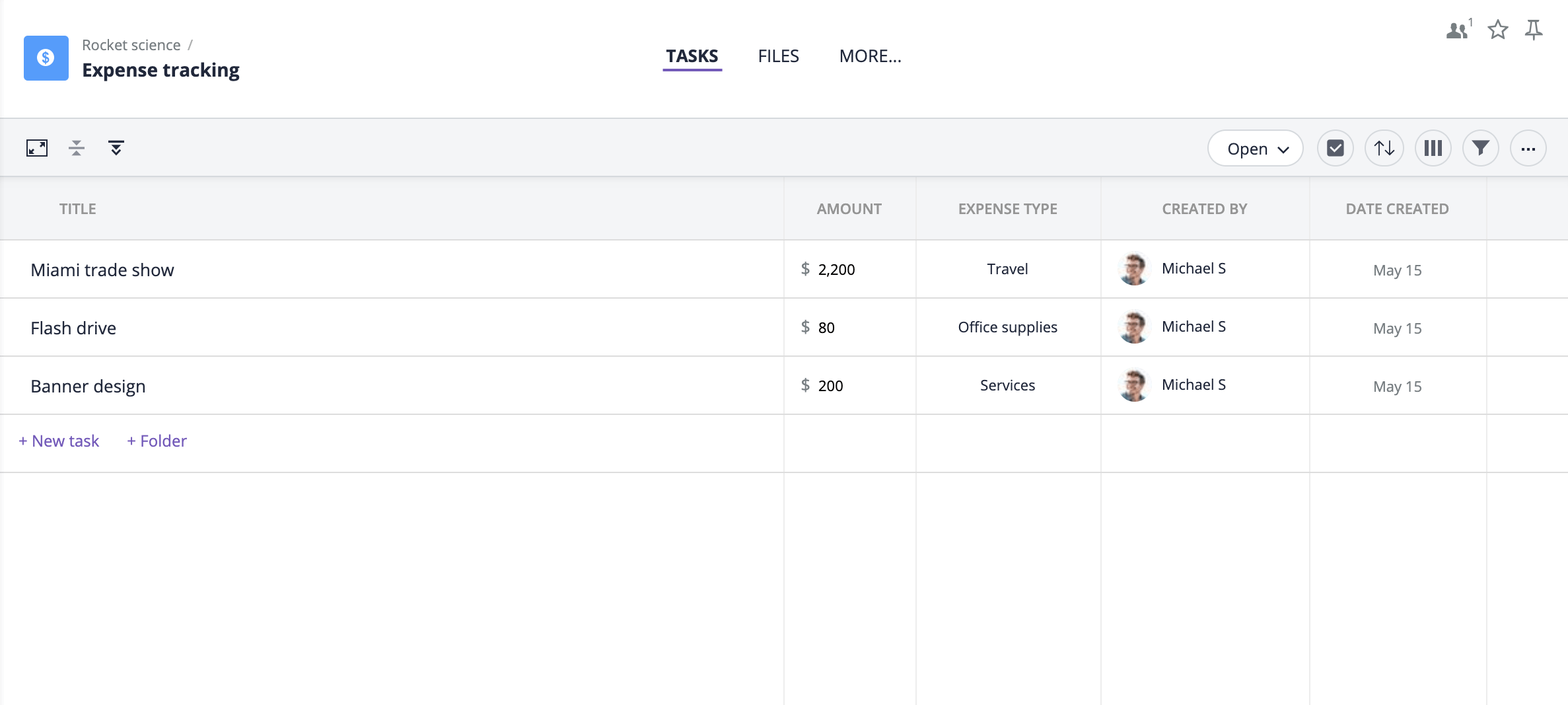
Task: Select the Office supplies expense type cell
Action: (1008, 327)
